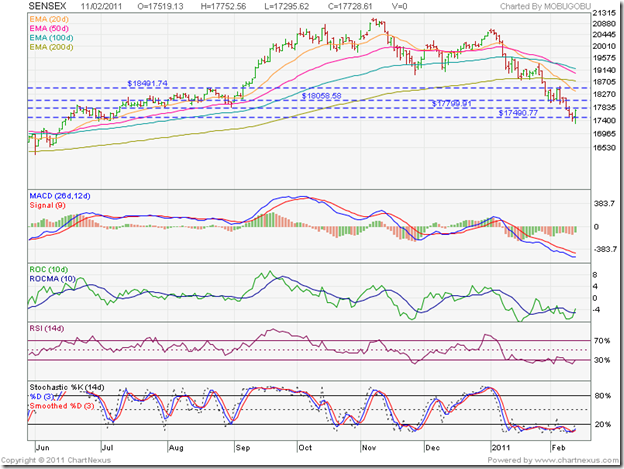Click the %D (3) stochastic label

[41, 397]
